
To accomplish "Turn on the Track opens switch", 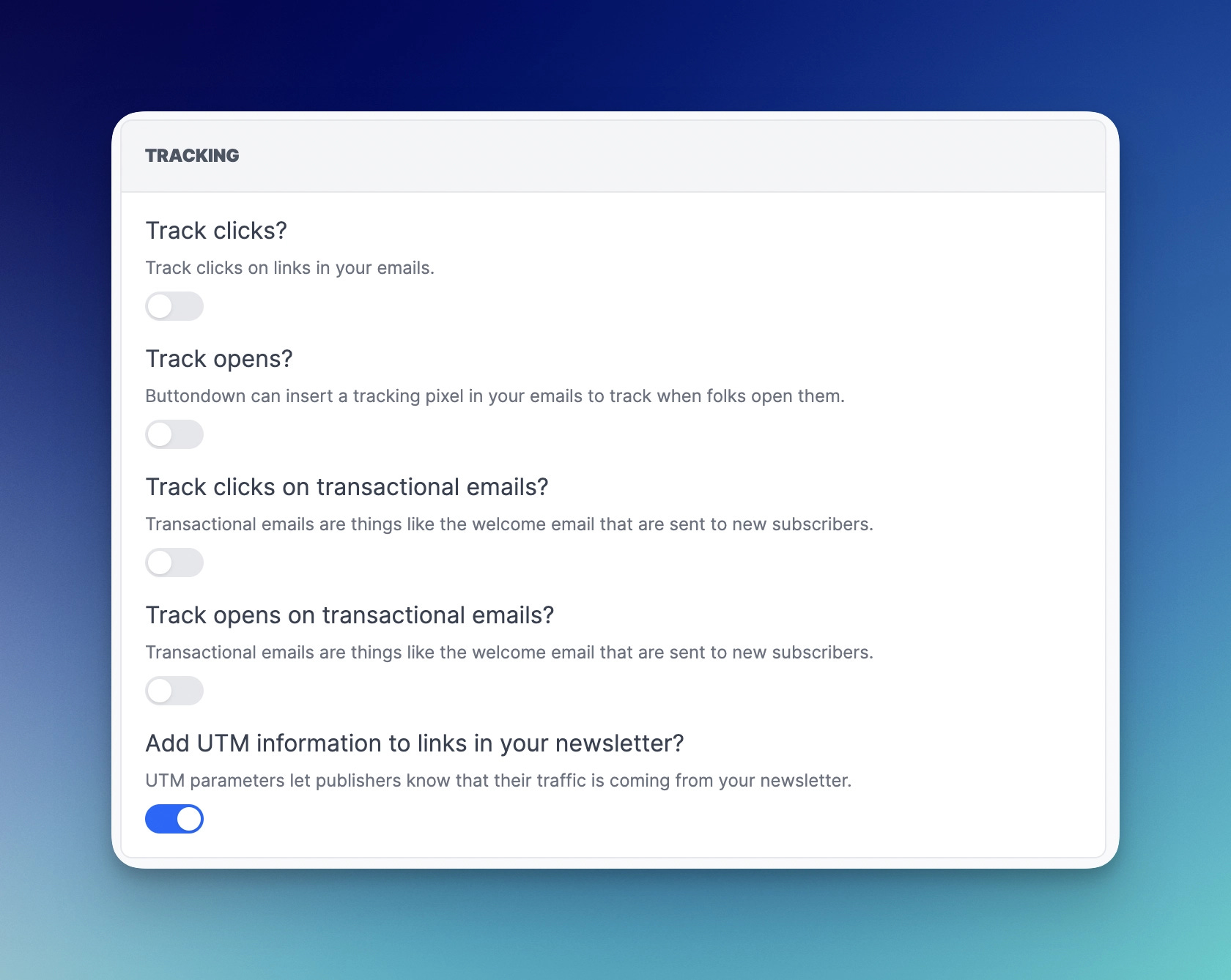I will click(x=174, y=434).
